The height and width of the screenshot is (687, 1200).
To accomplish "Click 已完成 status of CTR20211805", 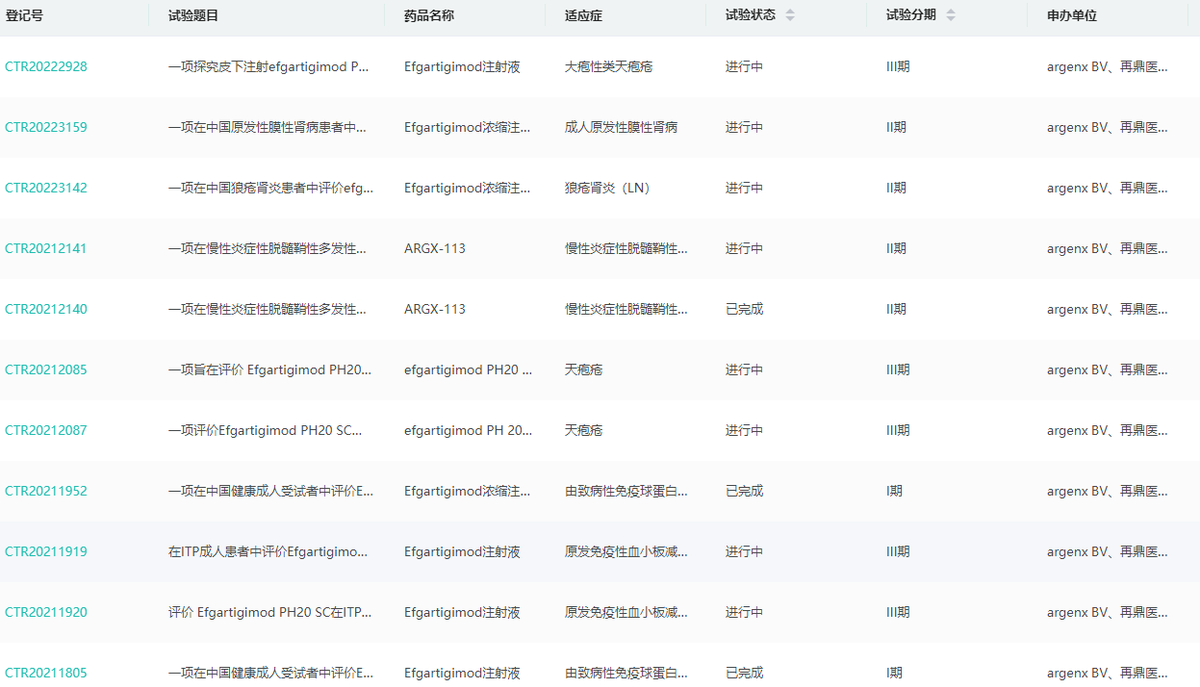I will point(744,673).
